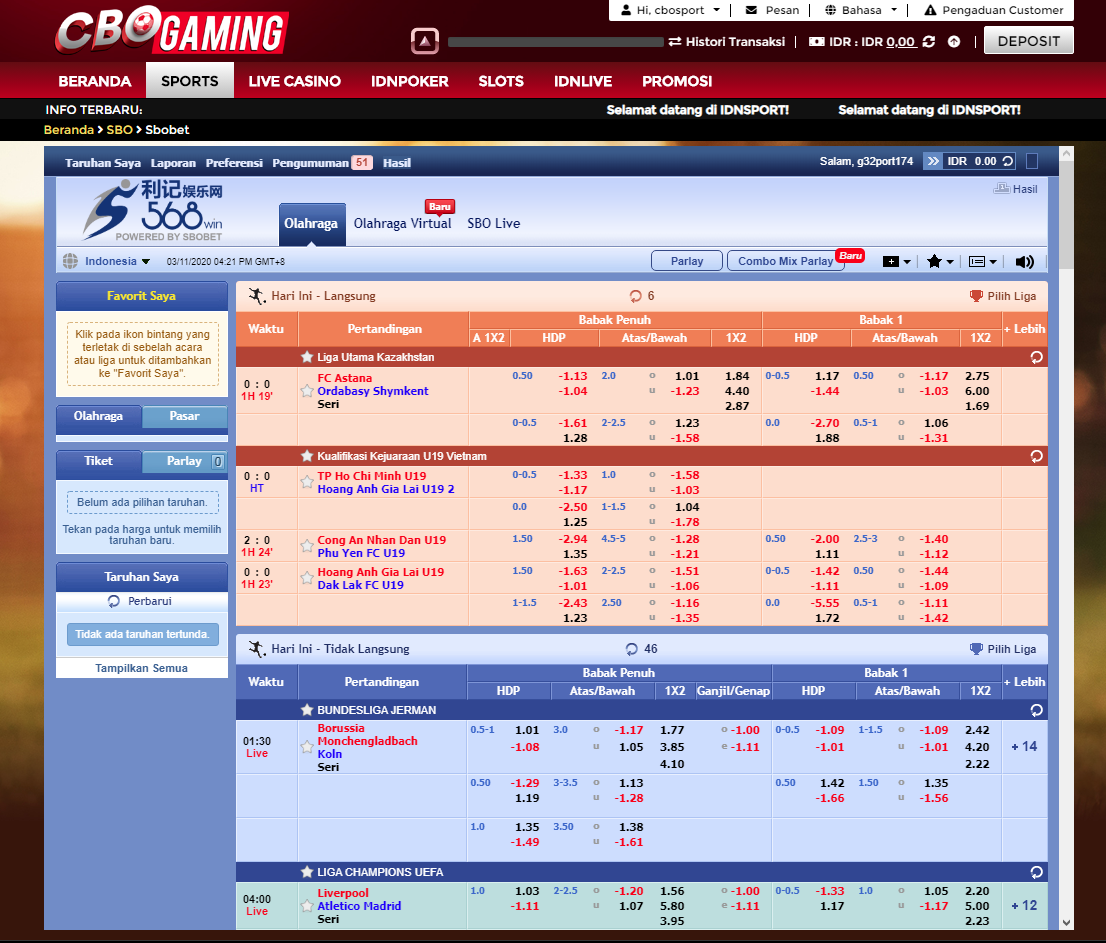
Task: Open the Indonesia language selector
Action: click(x=107, y=261)
